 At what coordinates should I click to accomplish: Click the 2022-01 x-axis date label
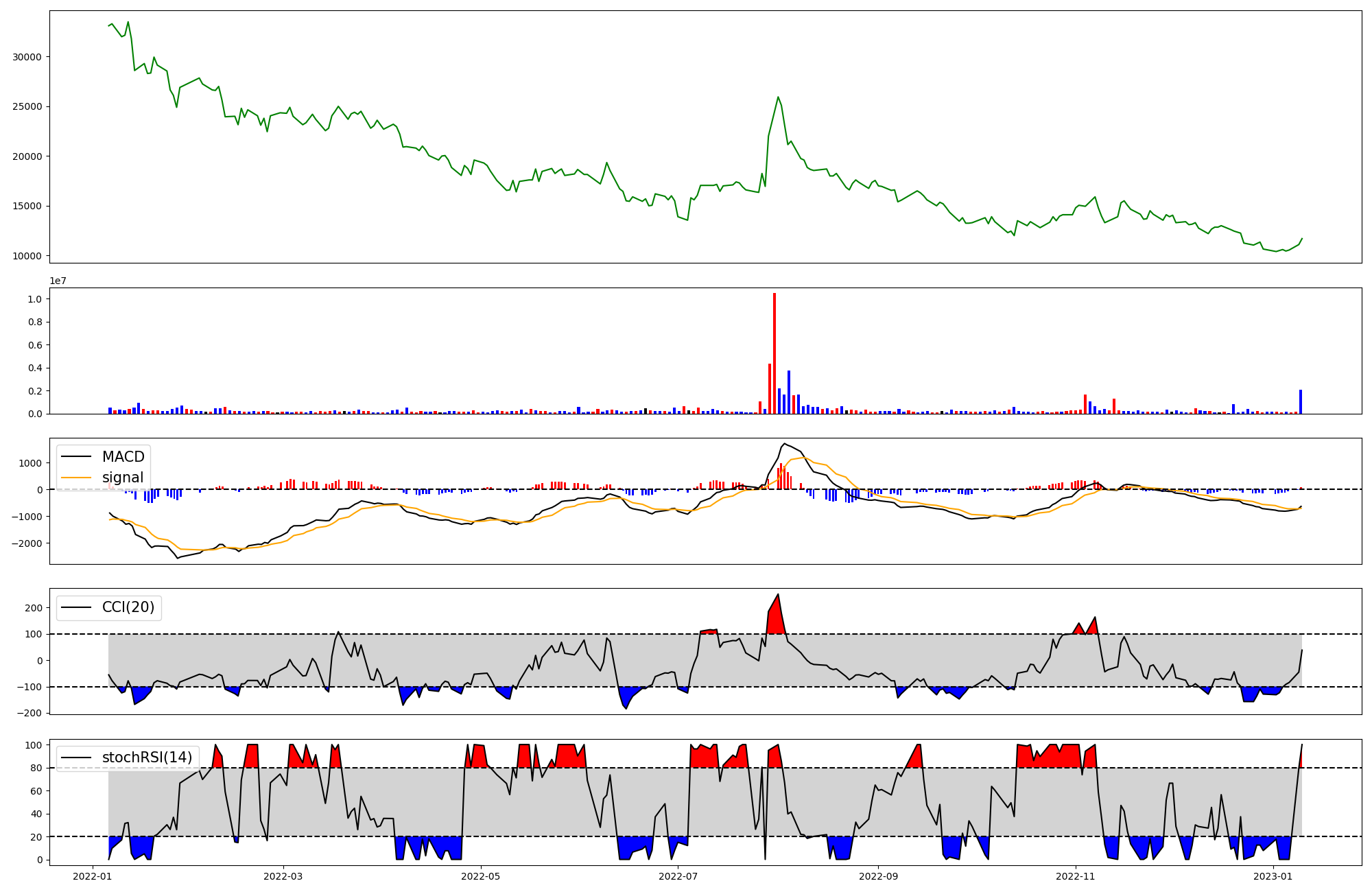tap(92, 876)
